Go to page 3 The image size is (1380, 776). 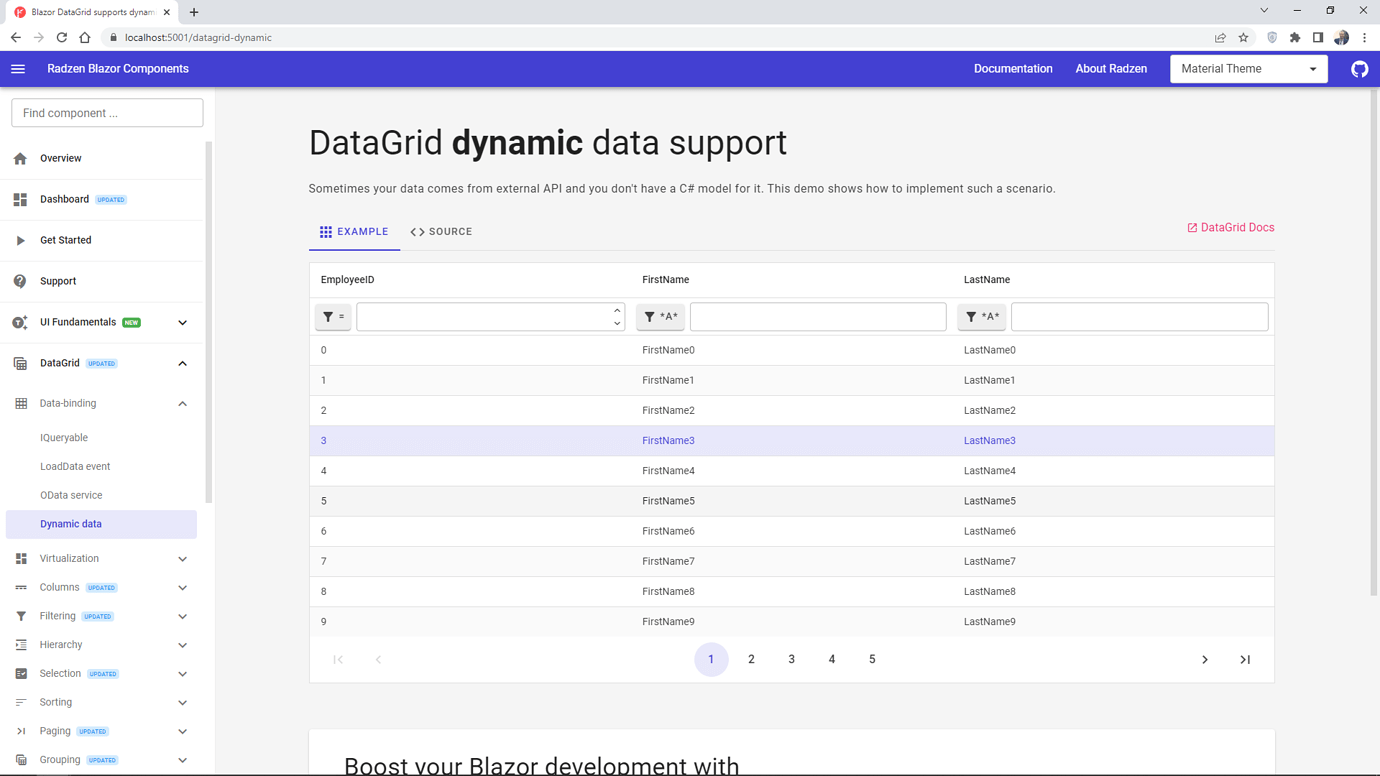791,660
